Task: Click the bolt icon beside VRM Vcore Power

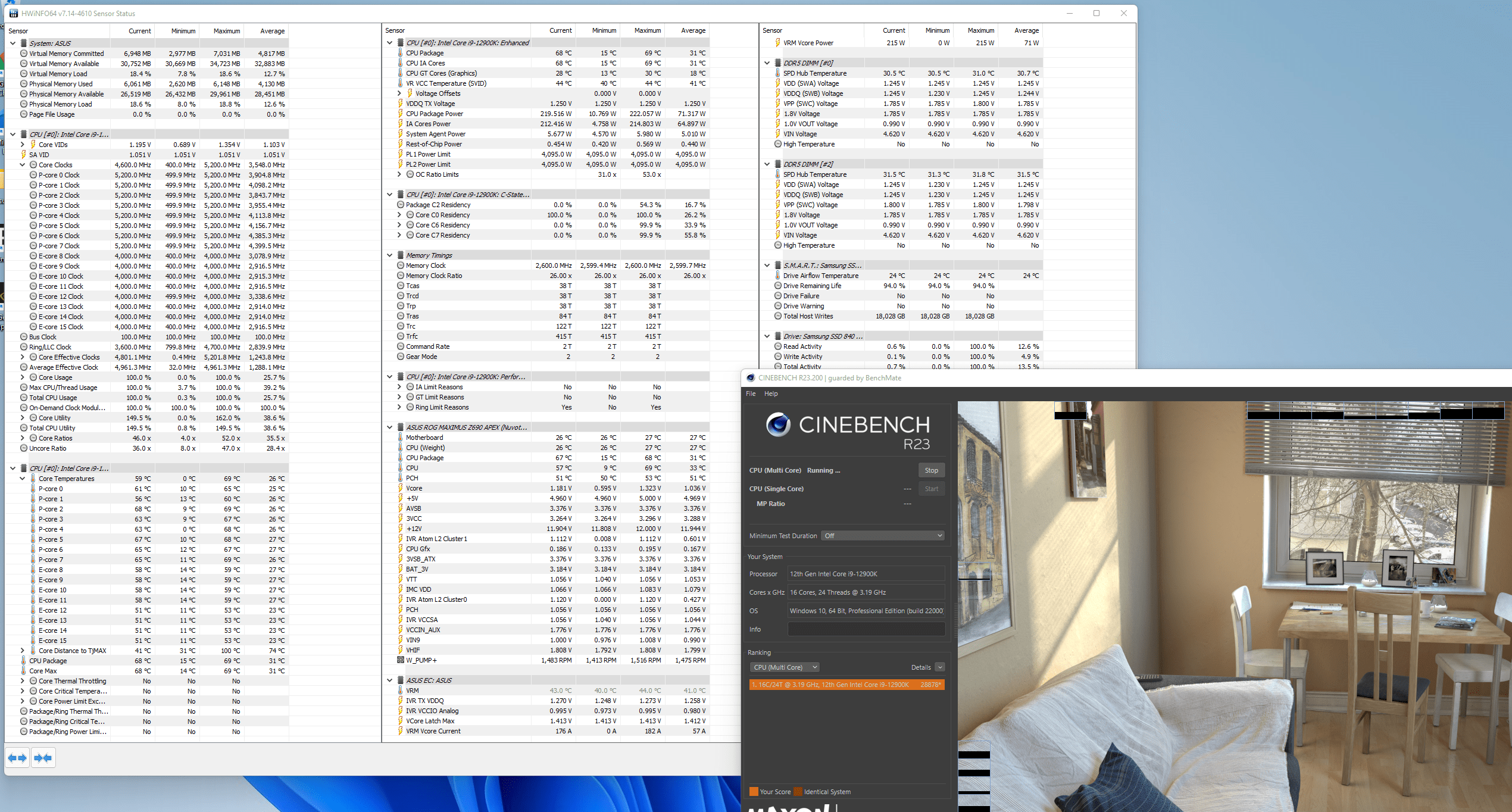Action: 777,43
